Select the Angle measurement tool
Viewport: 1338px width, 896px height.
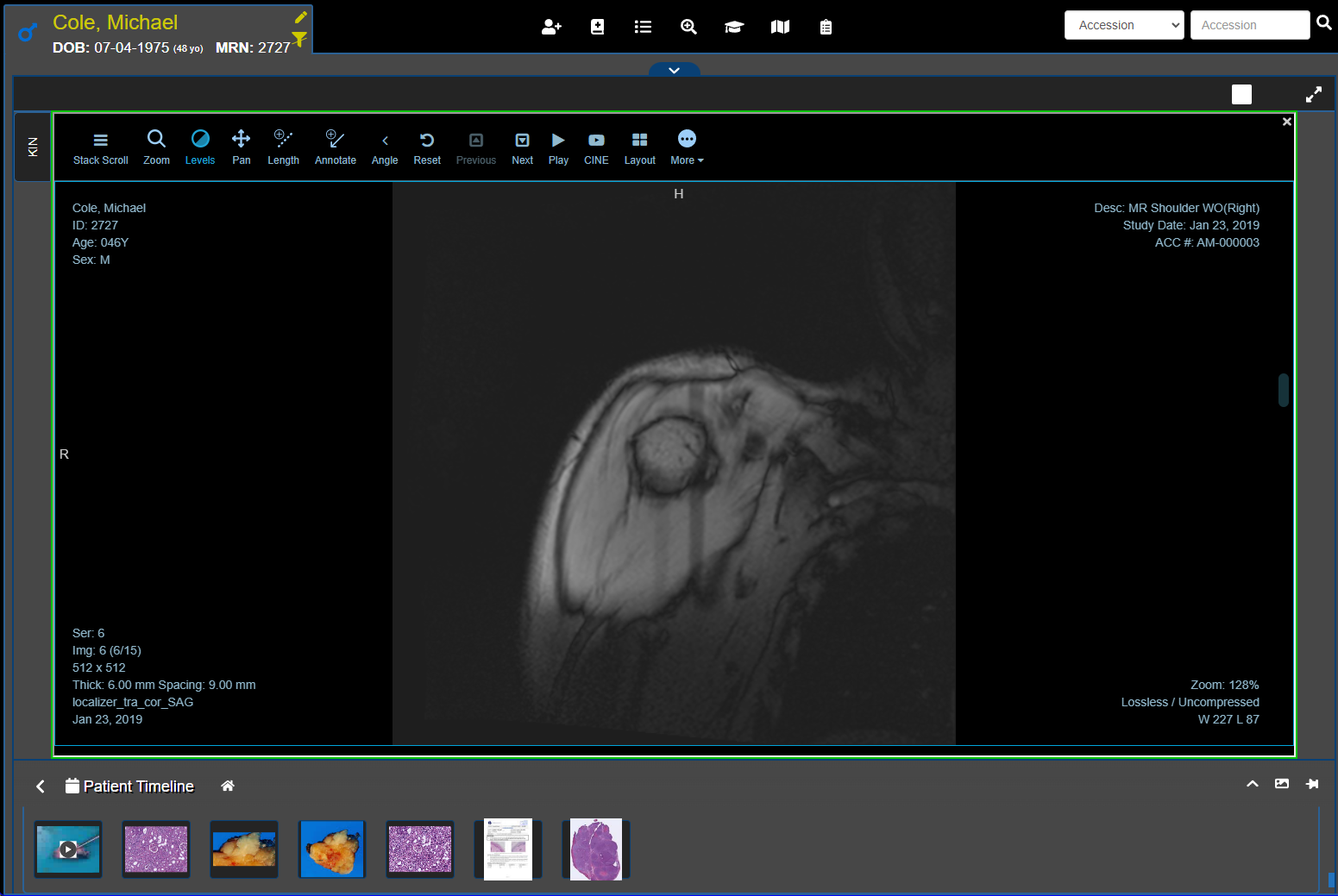tap(385, 147)
